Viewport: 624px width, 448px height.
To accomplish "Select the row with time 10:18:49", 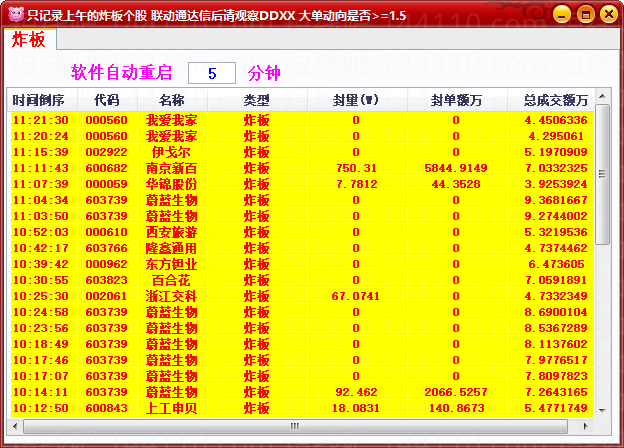I will pyautogui.click(x=301, y=344).
